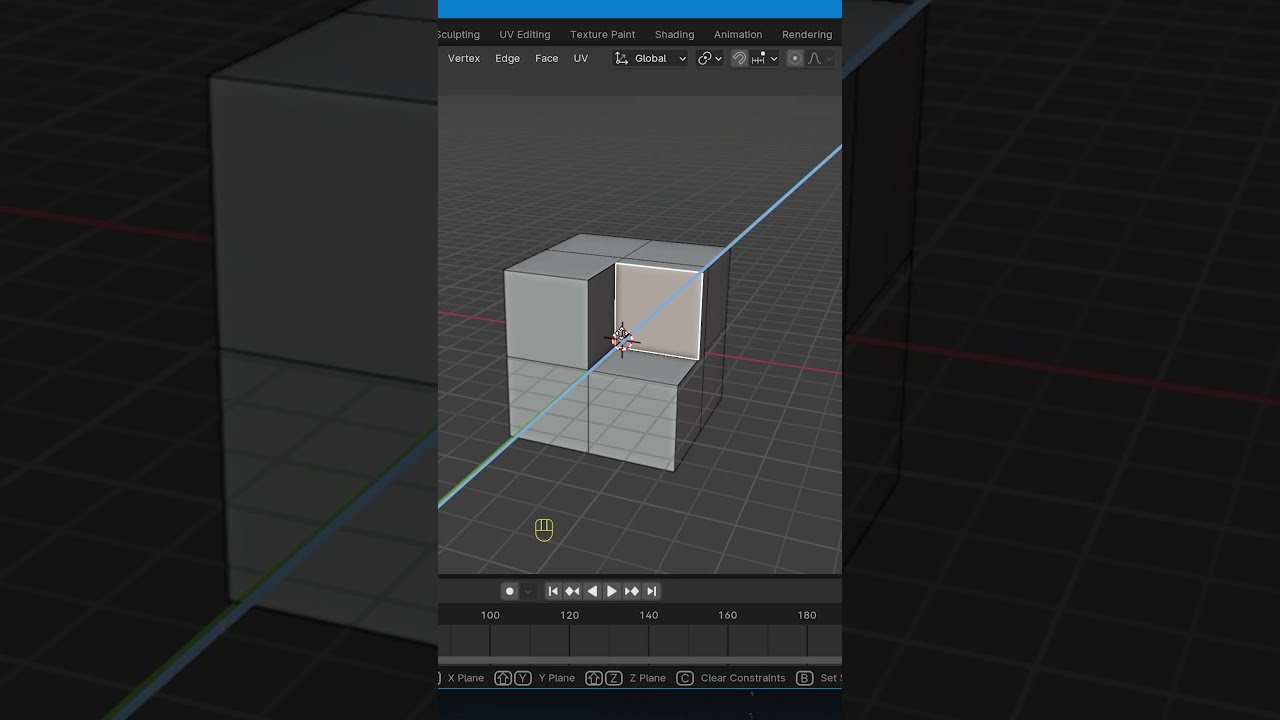Click the 'X Plane' status bar hint
The height and width of the screenshot is (720, 1280).
pyautogui.click(x=466, y=678)
